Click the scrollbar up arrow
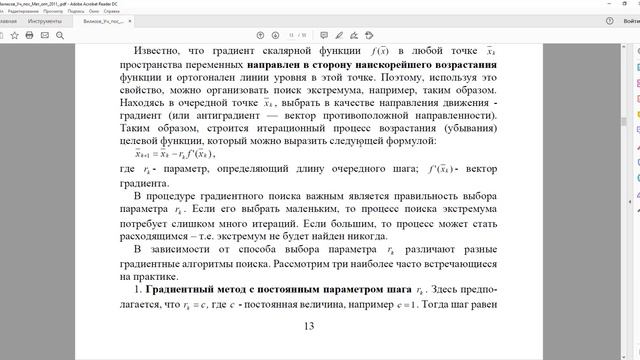The width and height of the screenshot is (640, 360). tap(623, 47)
